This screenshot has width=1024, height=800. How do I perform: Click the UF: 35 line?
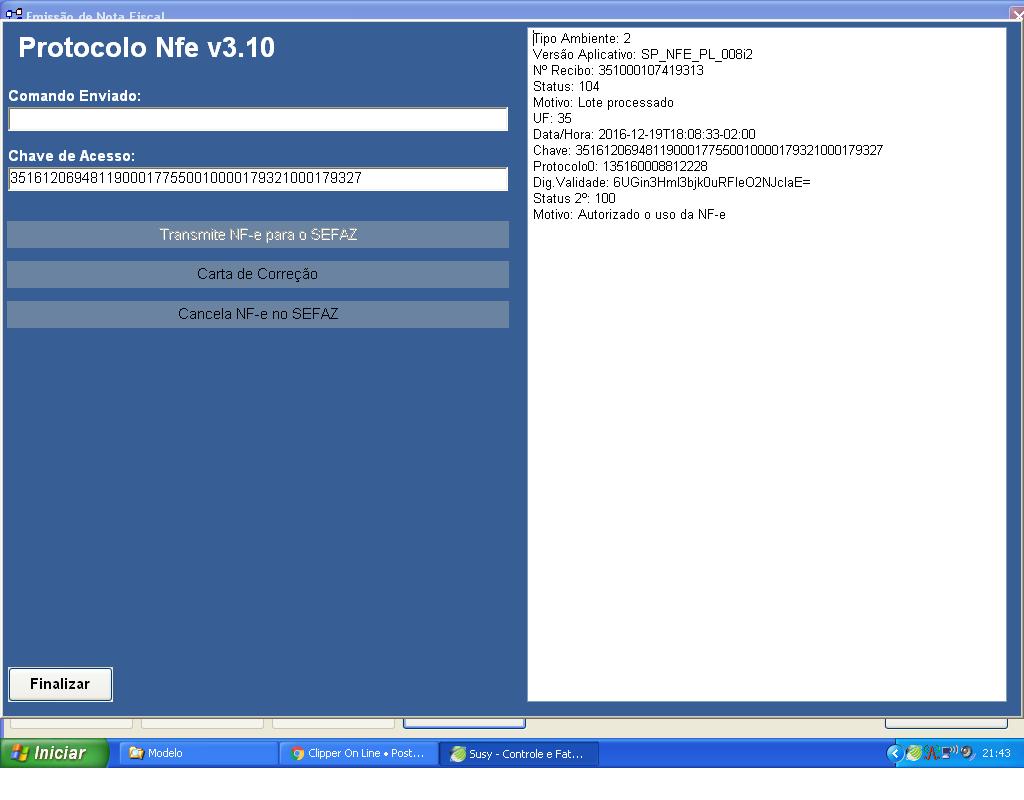(552, 118)
